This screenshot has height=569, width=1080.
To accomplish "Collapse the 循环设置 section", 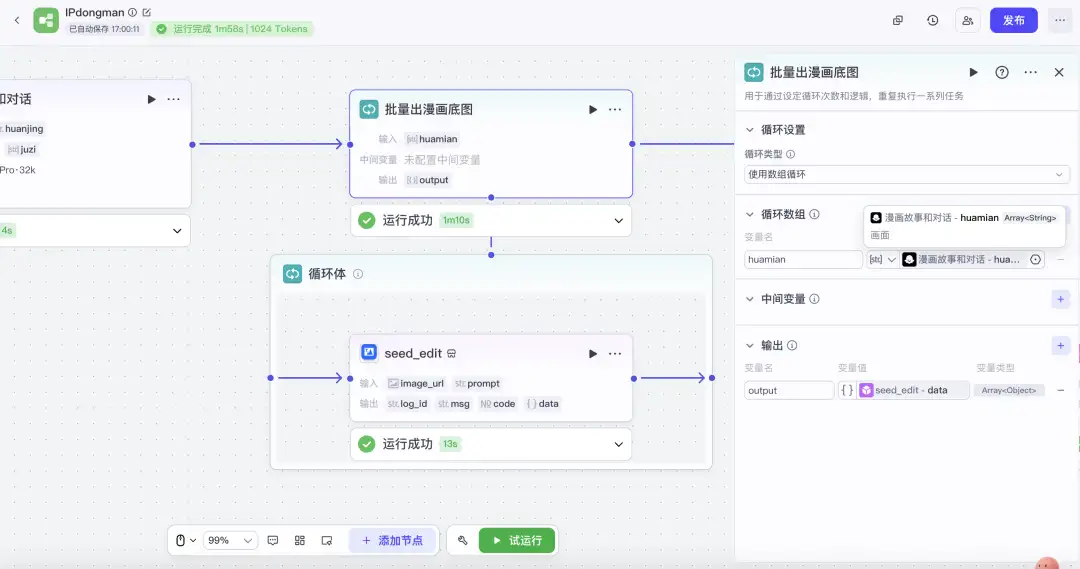I will click(749, 130).
